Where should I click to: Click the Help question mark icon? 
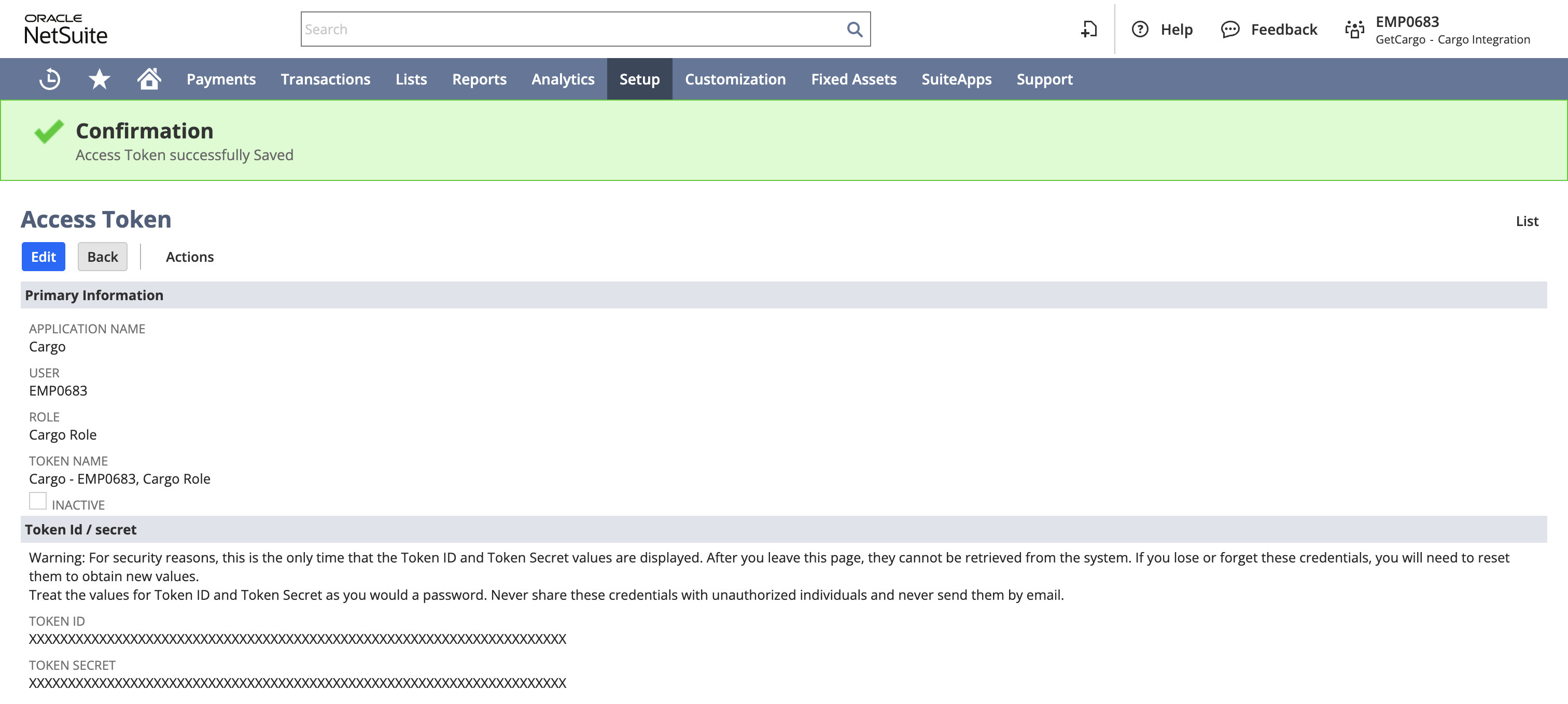click(x=1140, y=29)
